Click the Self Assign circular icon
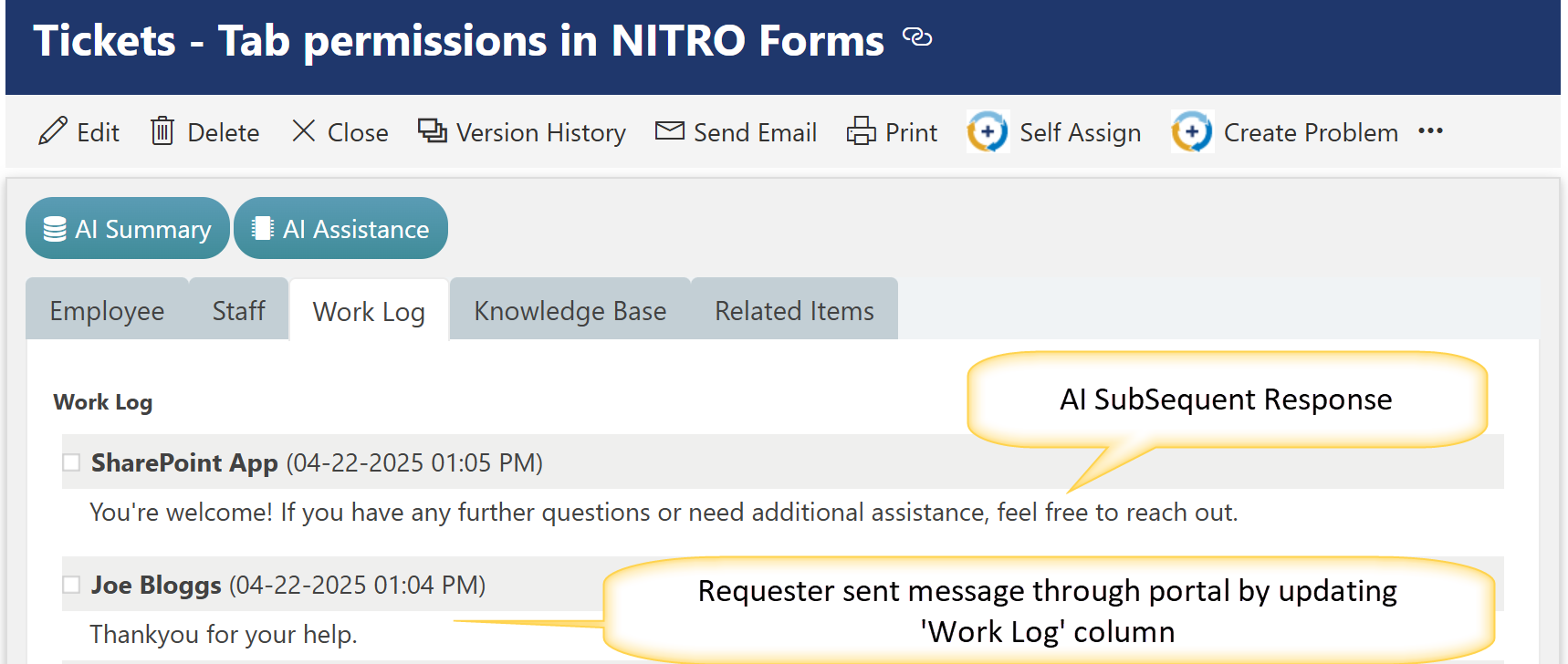This screenshot has width=1568, height=664. [x=988, y=132]
